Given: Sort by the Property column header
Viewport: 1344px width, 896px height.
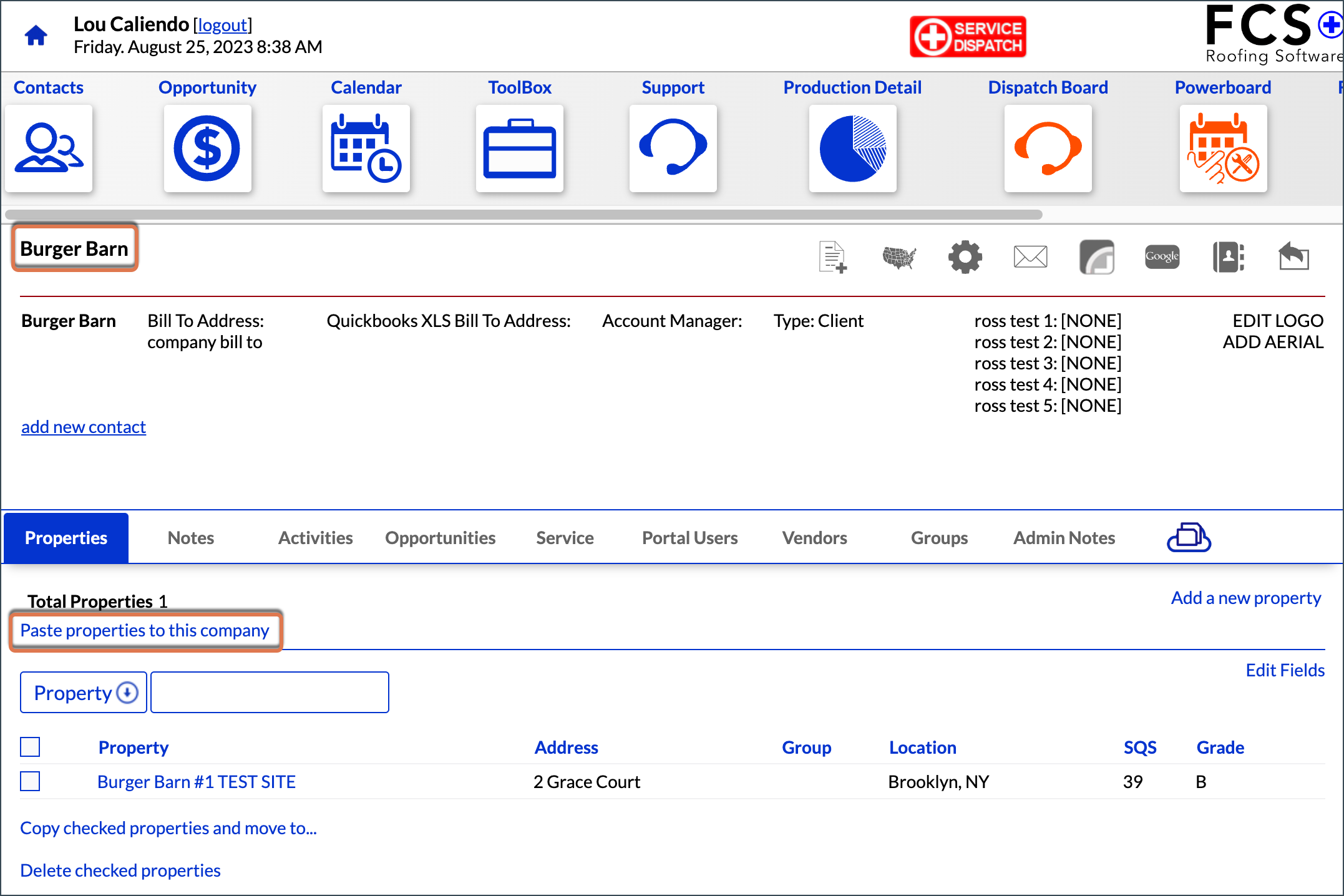Looking at the screenshot, I should (134, 747).
